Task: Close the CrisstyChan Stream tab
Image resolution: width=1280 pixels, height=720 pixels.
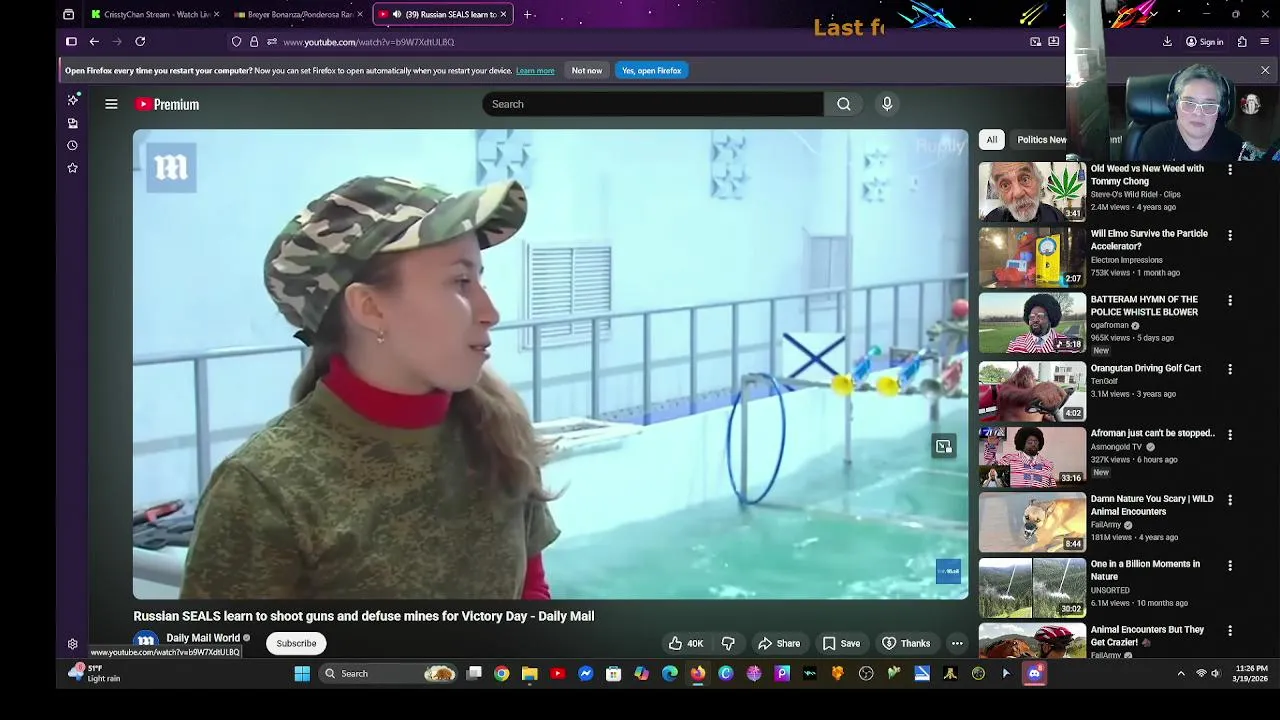Action: point(216,14)
